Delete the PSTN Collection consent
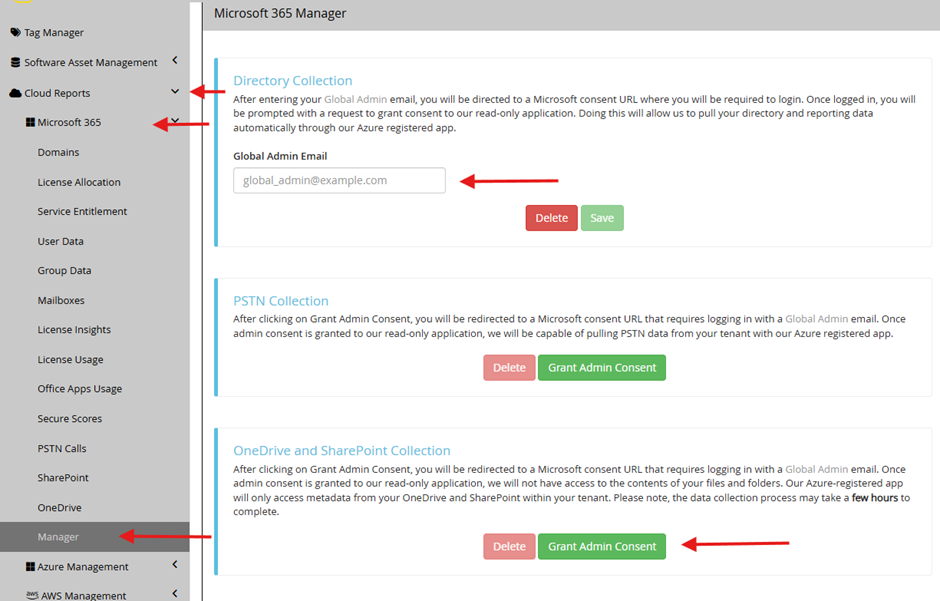The height and width of the screenshot is (601, 940). click(509, 368)
